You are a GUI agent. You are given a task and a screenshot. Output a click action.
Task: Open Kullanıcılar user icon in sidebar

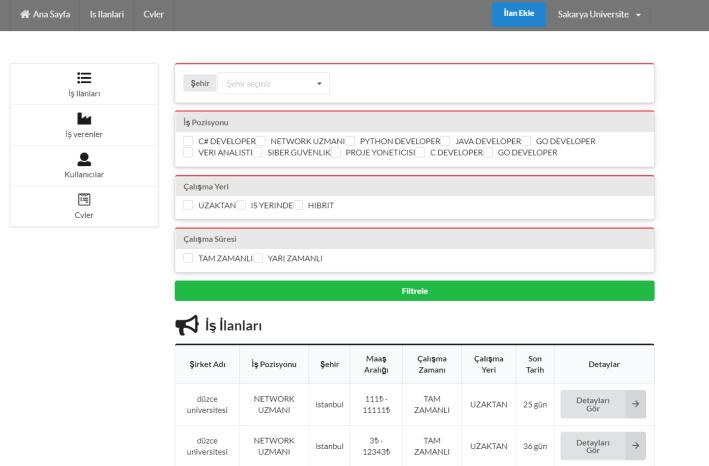84,159
